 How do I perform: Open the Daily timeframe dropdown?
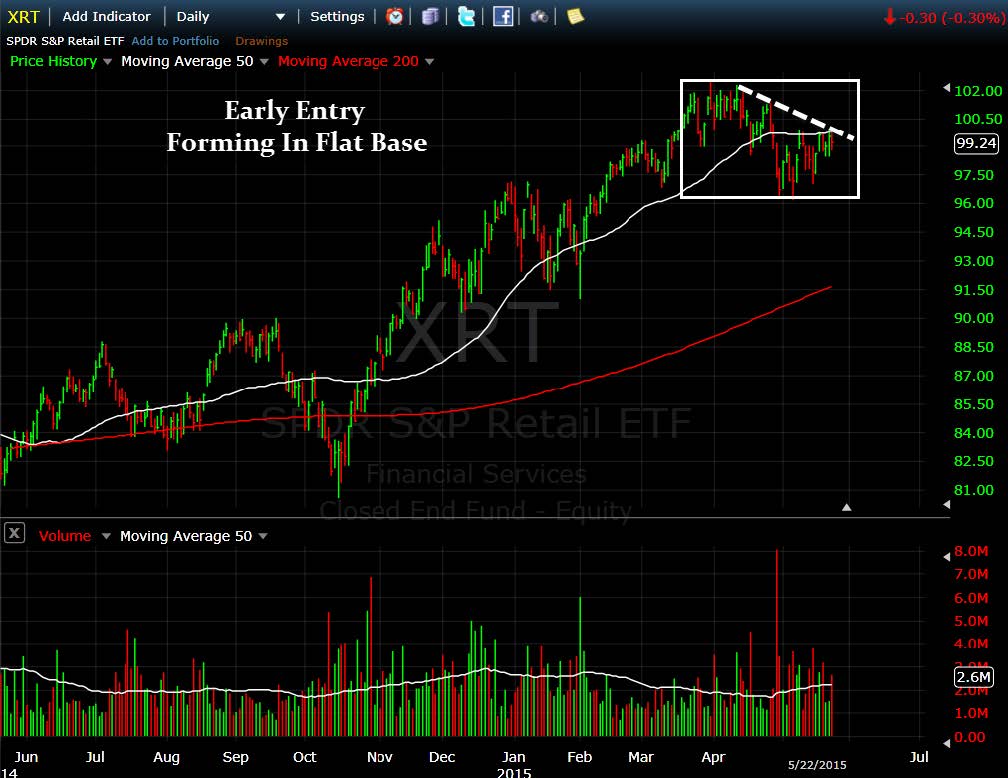point(280,17)
